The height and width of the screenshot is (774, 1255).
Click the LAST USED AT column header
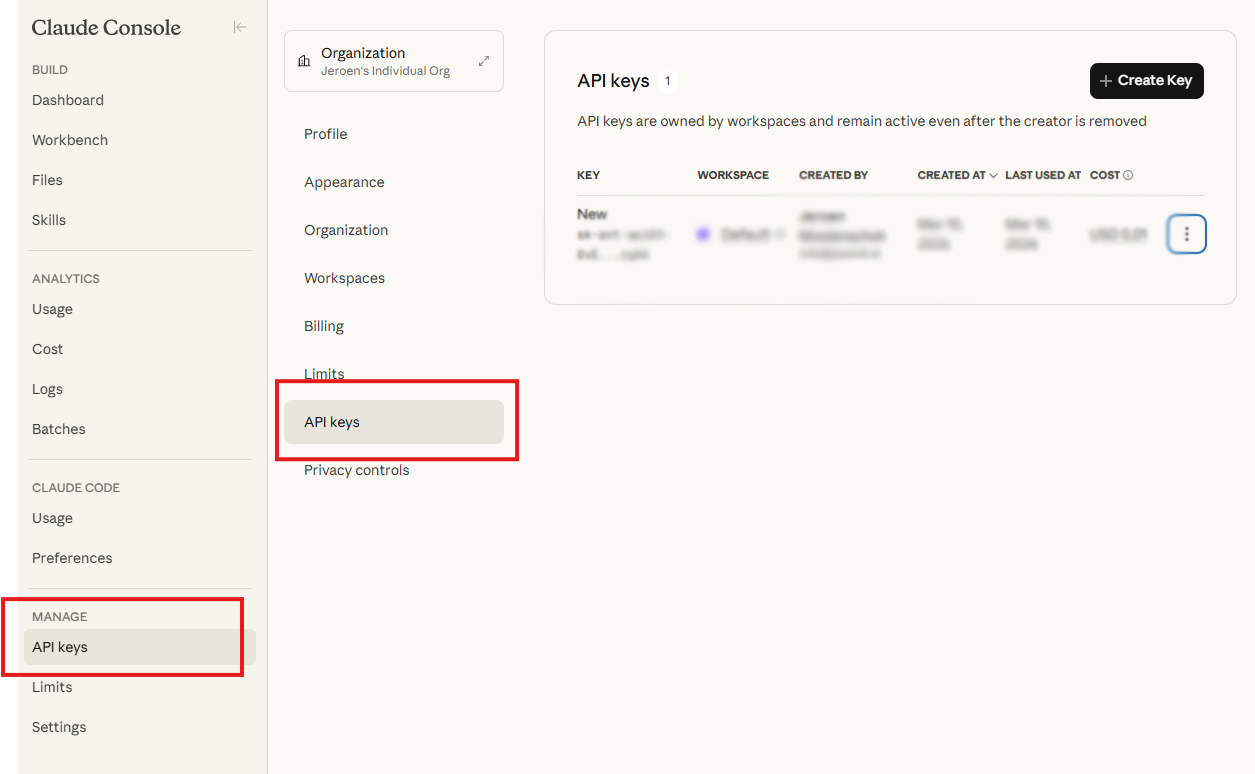(1043, 175)
